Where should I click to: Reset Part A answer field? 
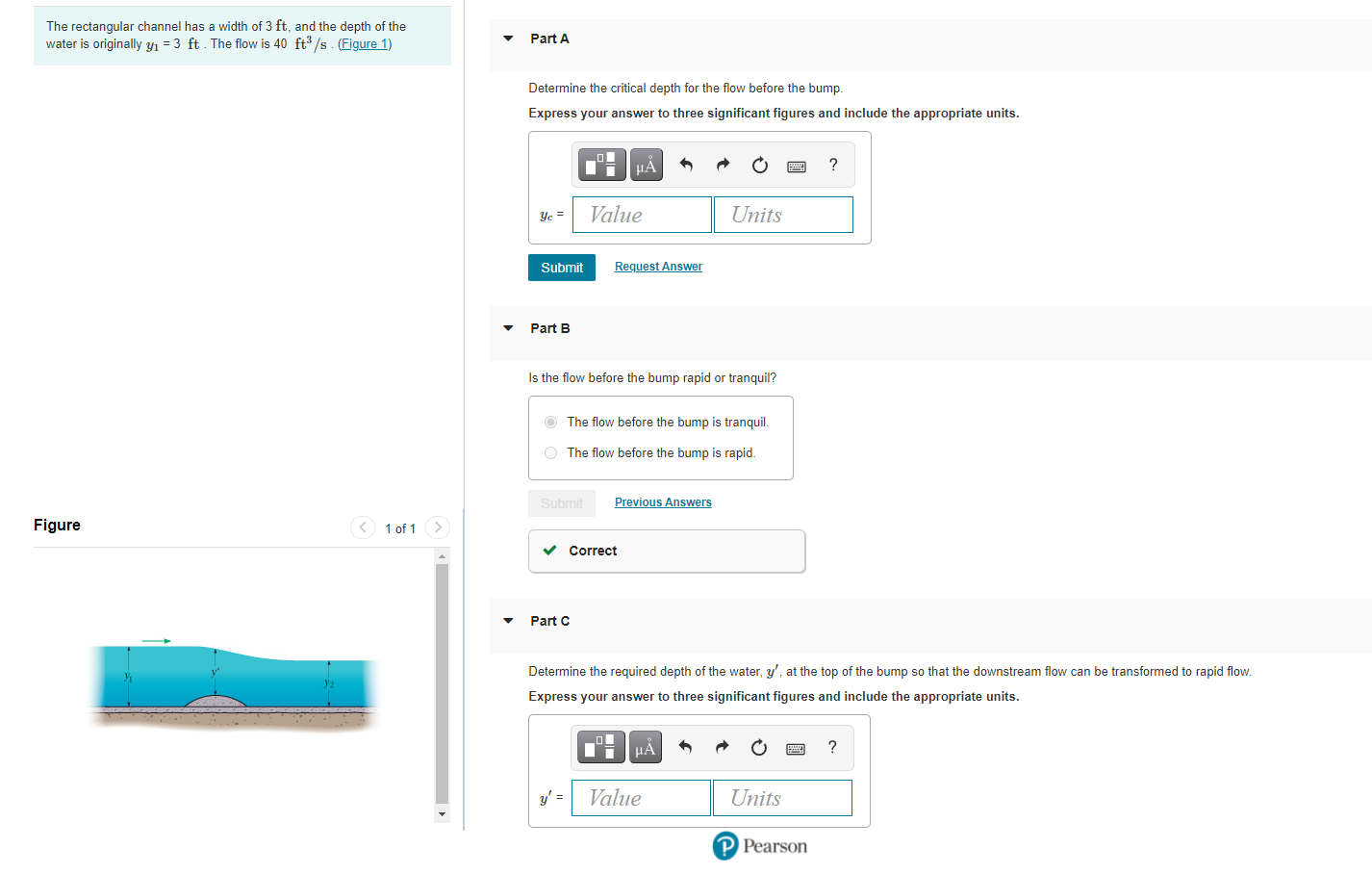(x=759, y=165)
